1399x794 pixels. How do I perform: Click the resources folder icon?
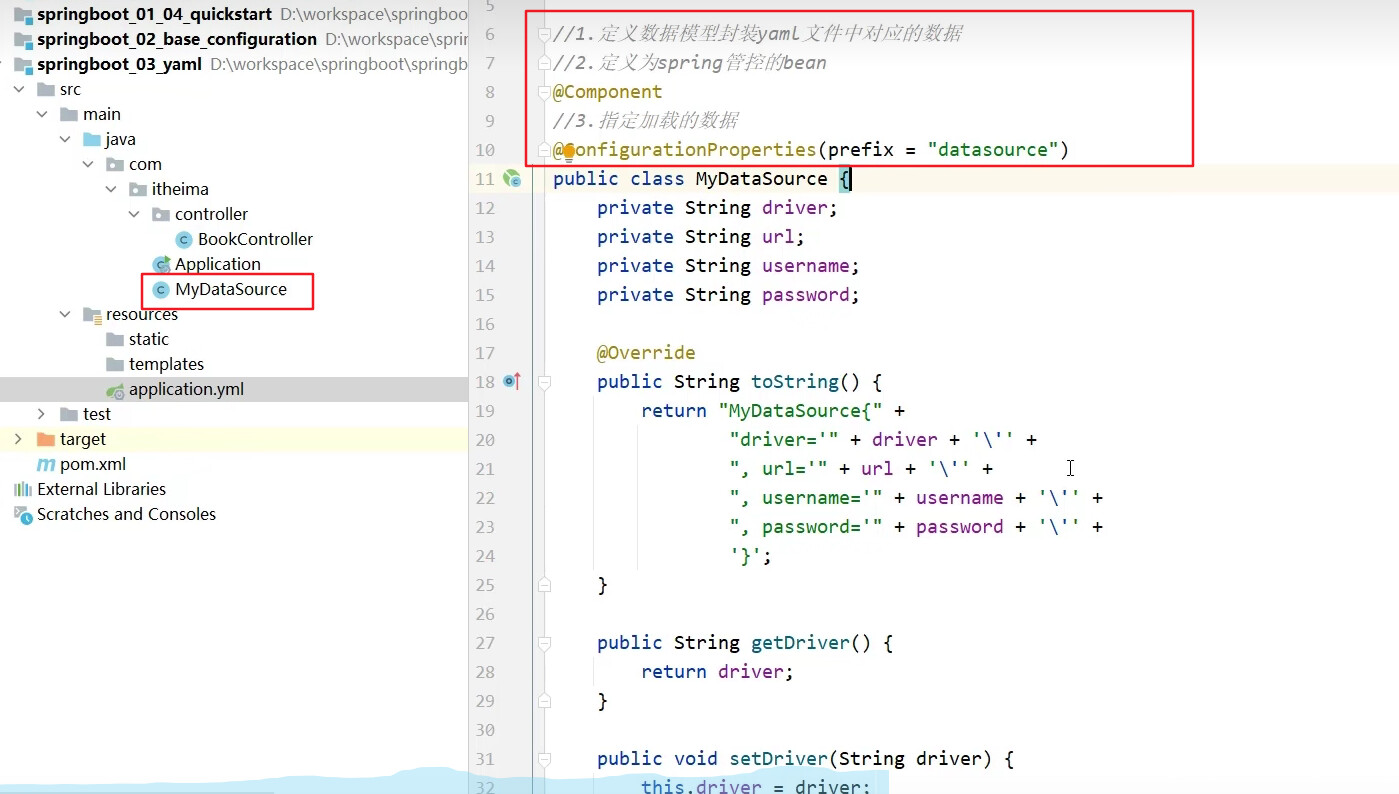[x=92, y=315]
